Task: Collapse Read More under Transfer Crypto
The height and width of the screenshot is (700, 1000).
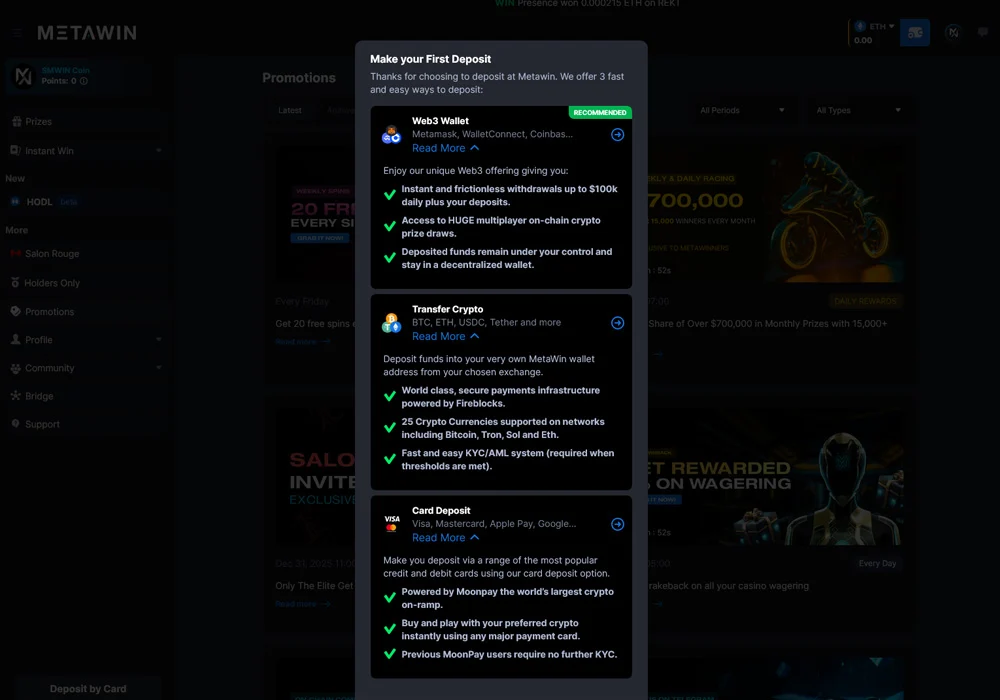Action: coord(445,336)
